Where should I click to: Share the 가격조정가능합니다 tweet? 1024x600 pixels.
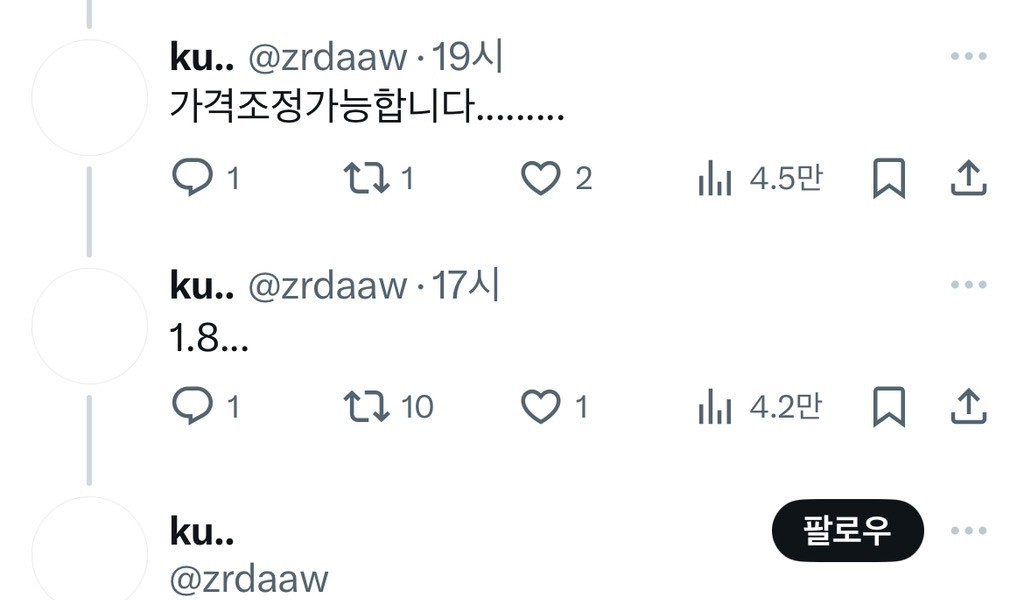(968, 178)
